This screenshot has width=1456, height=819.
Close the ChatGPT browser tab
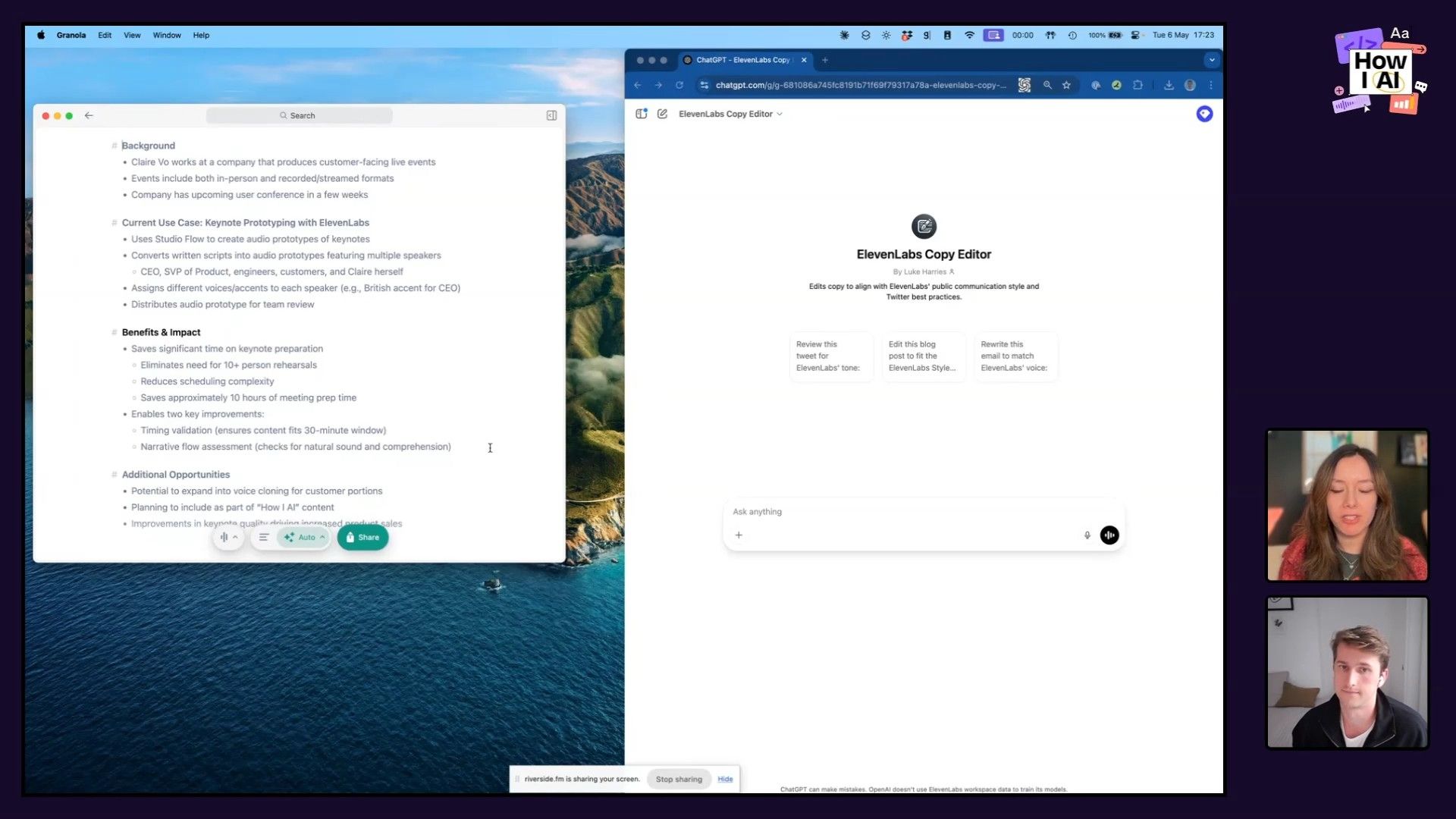(804, 60)
